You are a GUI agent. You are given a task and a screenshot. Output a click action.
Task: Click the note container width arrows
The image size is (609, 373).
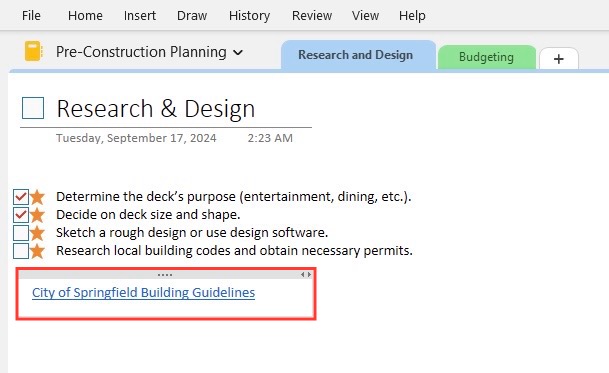tap(306, 275)
